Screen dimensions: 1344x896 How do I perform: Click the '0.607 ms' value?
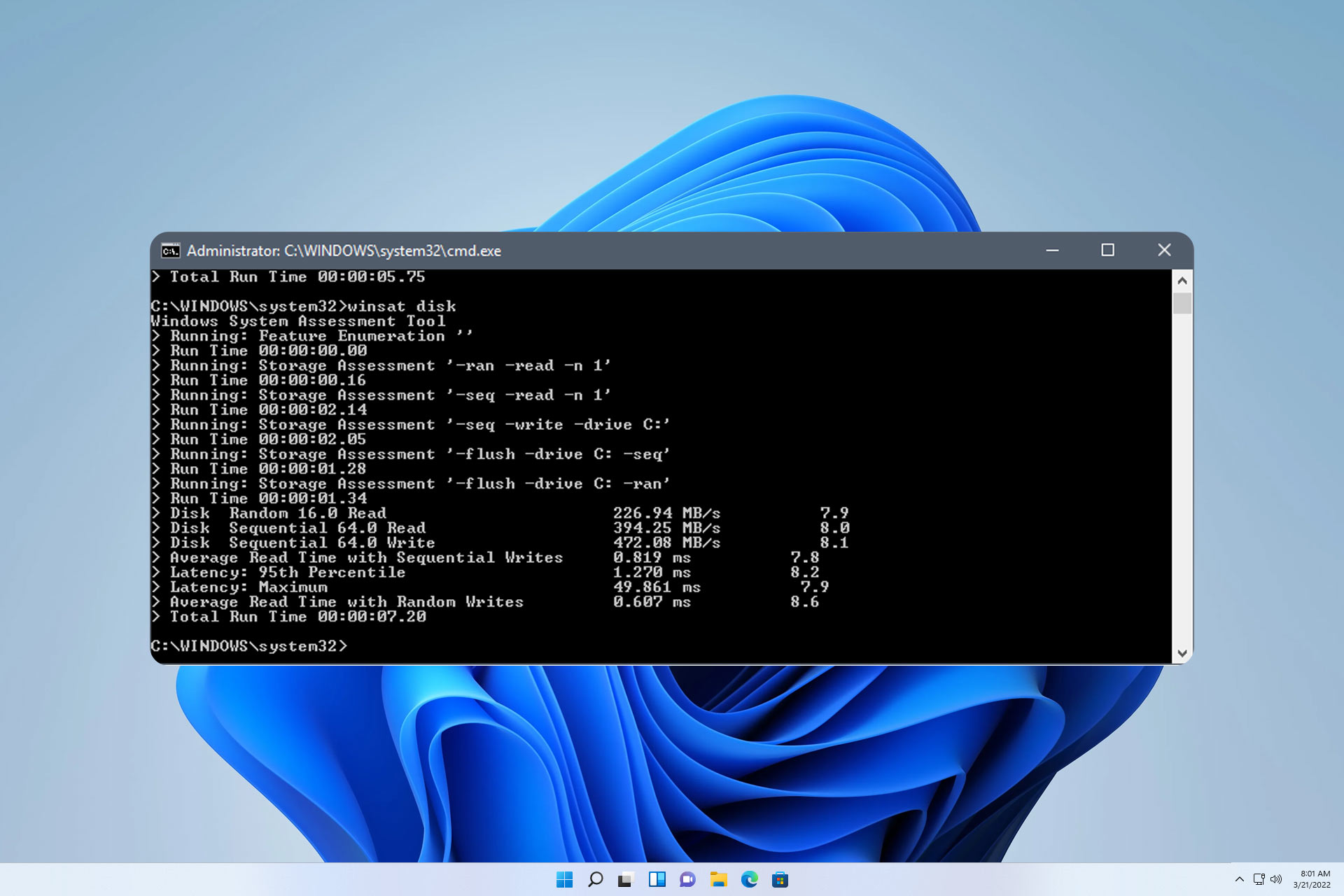(x=652, y=602)
